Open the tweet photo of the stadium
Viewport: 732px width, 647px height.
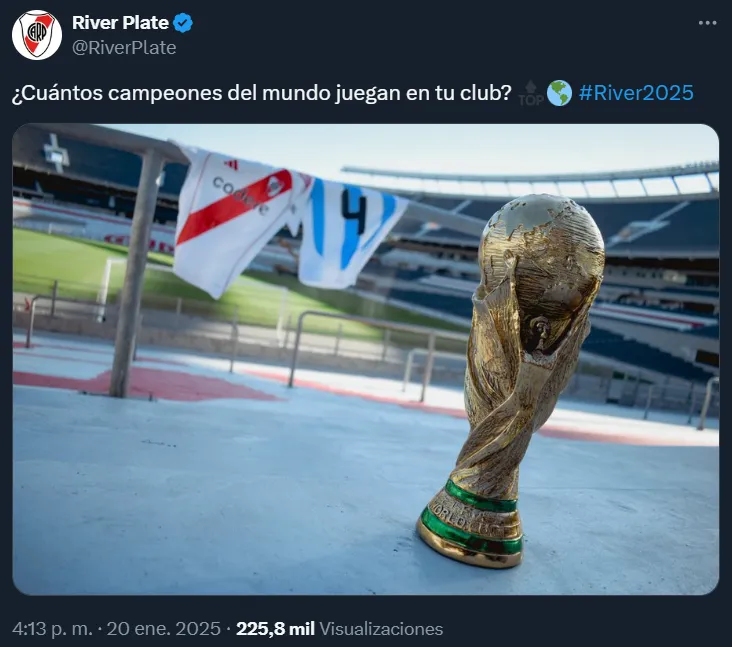click(x=366, y=359)
